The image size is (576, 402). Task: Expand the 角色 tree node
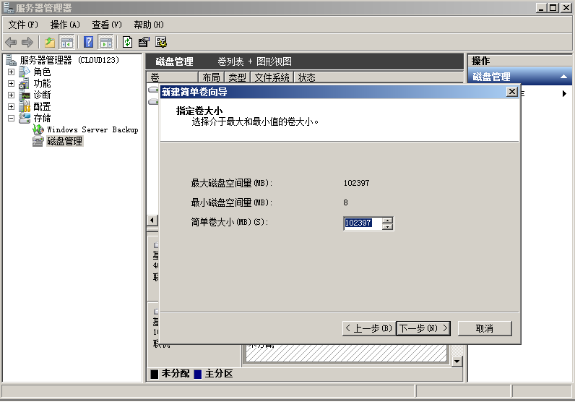click(x=11, y=72)
